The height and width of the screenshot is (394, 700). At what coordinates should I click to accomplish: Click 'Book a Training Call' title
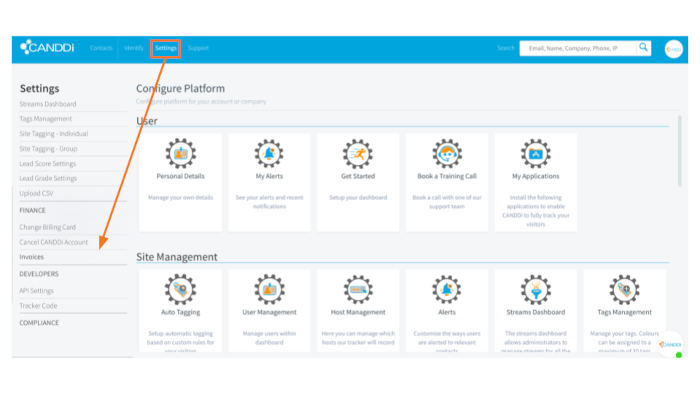coord(447,176)
